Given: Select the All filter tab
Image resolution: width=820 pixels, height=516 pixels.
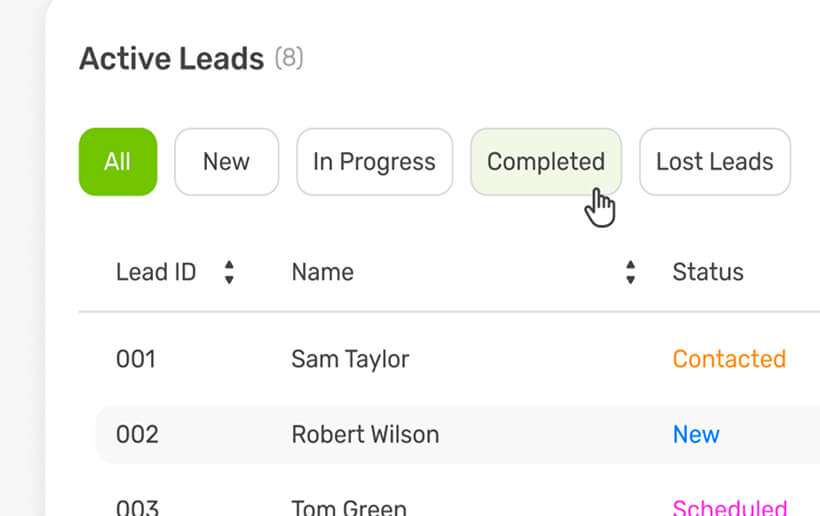Looking at the screenshot, I should point(118,162).
